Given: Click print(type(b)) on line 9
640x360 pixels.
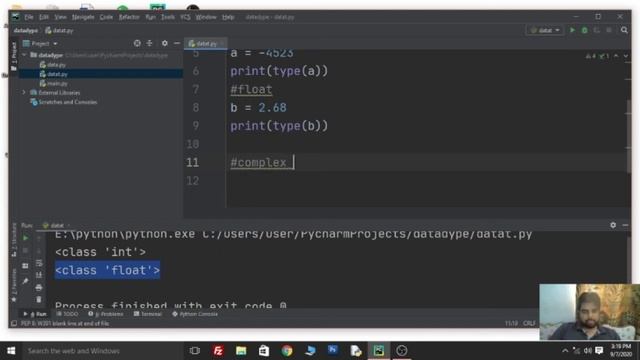Looking at the screenshot, I should pyautogui.click(x=279, y=126).
